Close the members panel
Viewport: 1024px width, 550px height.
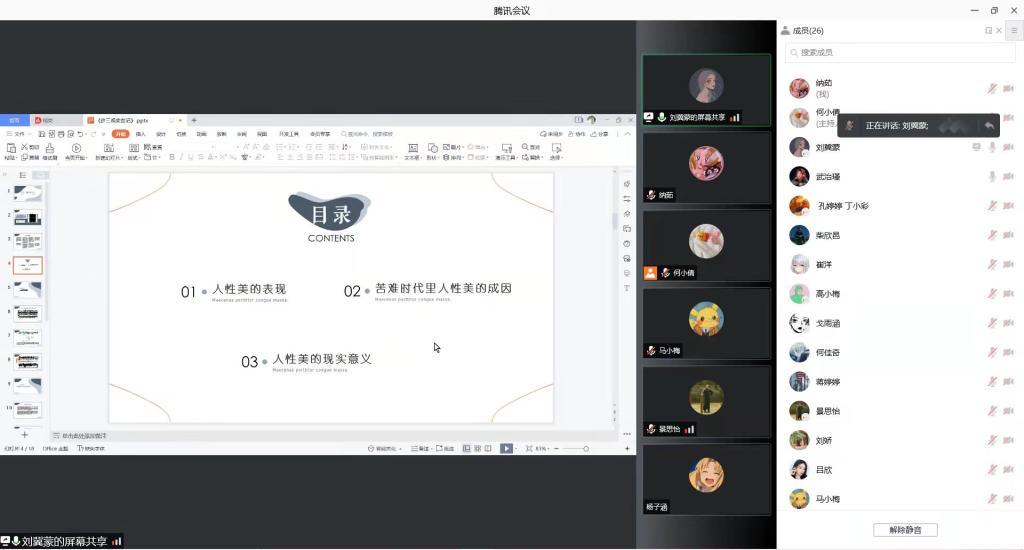[x=1000, y=31]
